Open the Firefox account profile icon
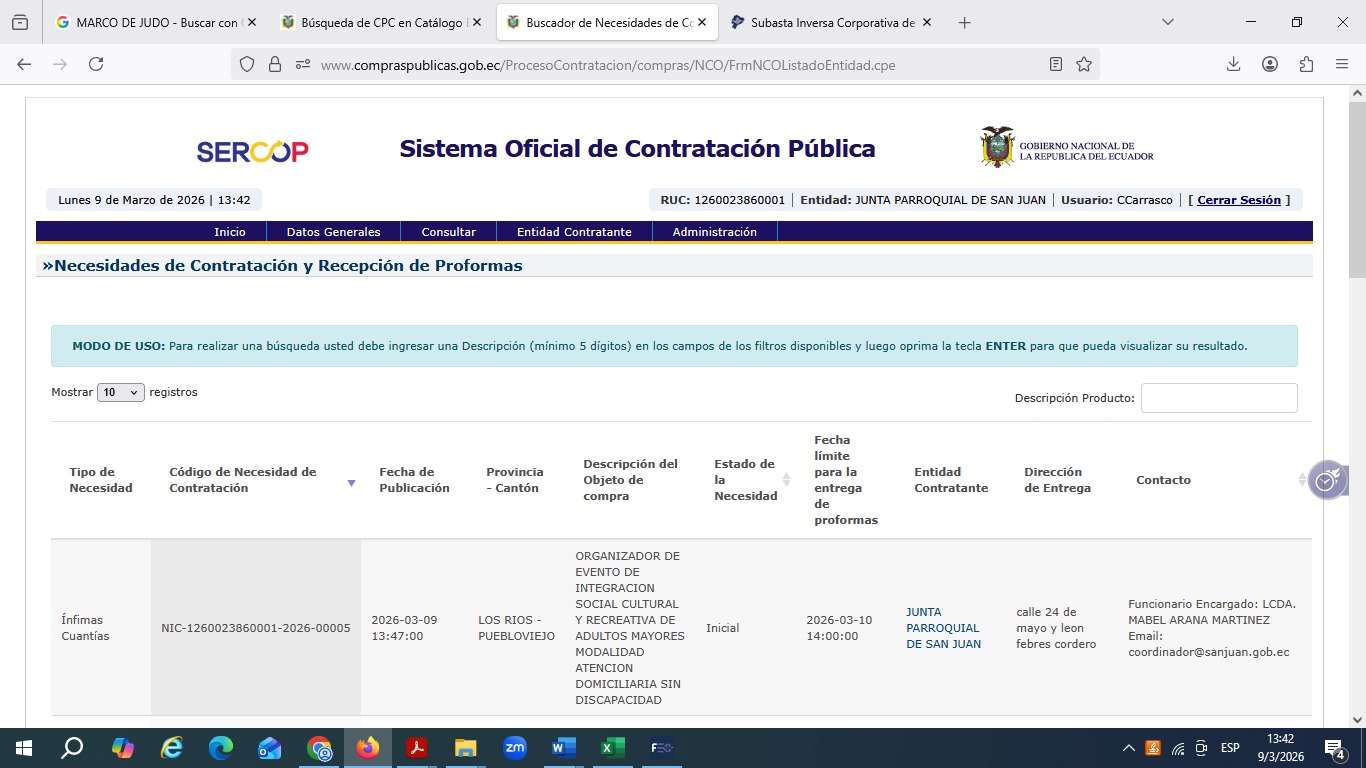Viewport: 1366px width, 768px height. click(1270, 64)
